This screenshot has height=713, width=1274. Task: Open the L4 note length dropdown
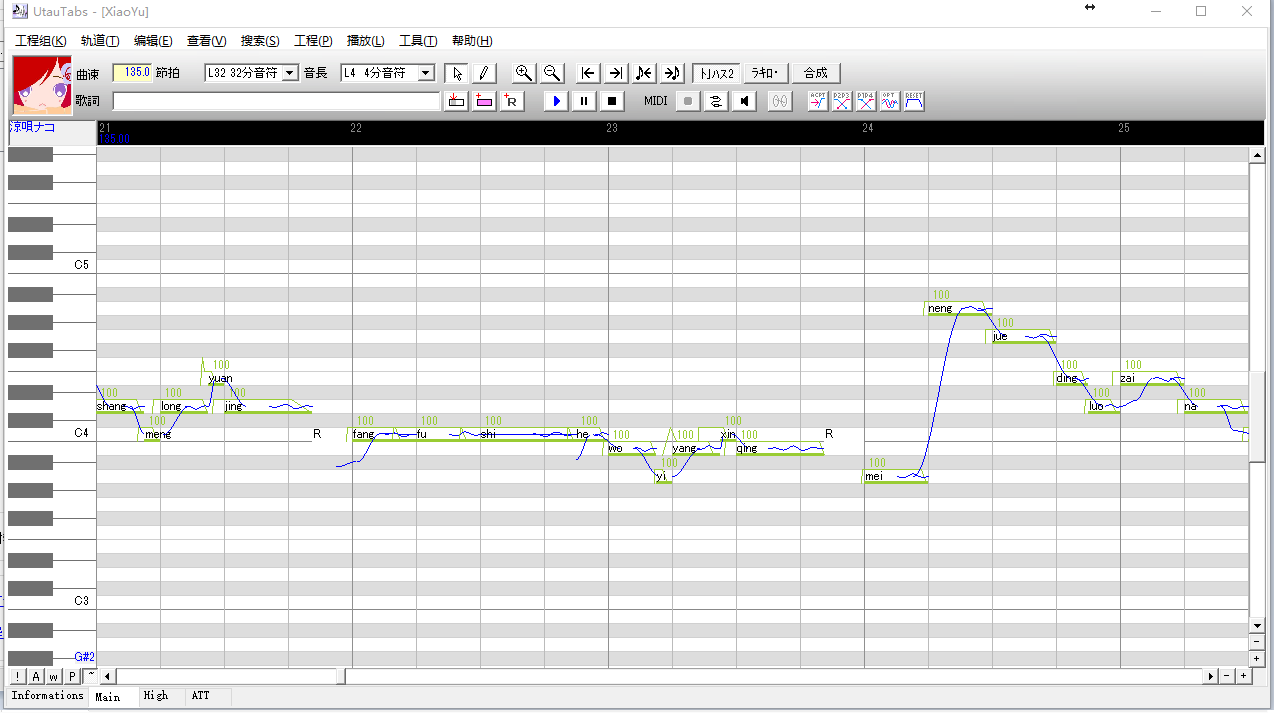[426, 73]
